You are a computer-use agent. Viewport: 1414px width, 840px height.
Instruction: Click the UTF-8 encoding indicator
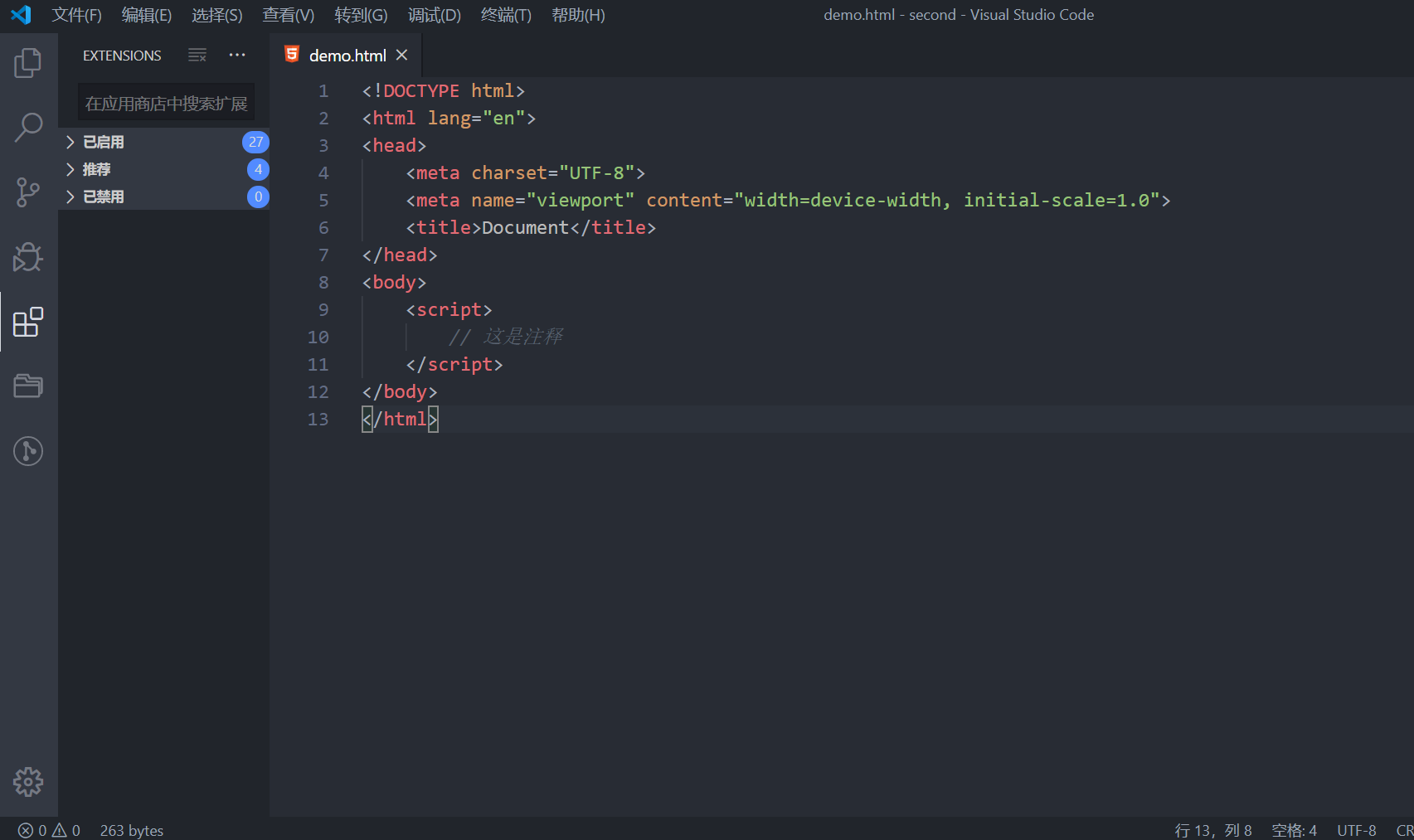(1357, 829)
